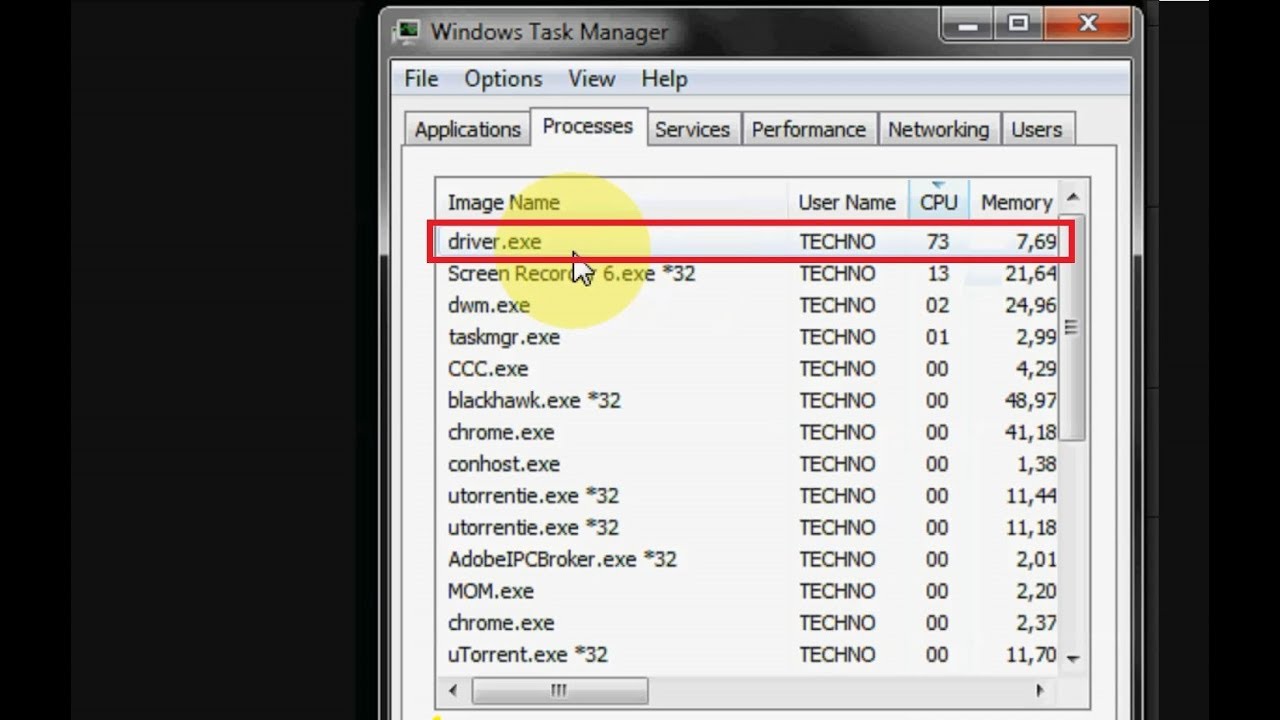Close the Windows Task Manager window
1280x720 pixels.
tap(1088, 23)
